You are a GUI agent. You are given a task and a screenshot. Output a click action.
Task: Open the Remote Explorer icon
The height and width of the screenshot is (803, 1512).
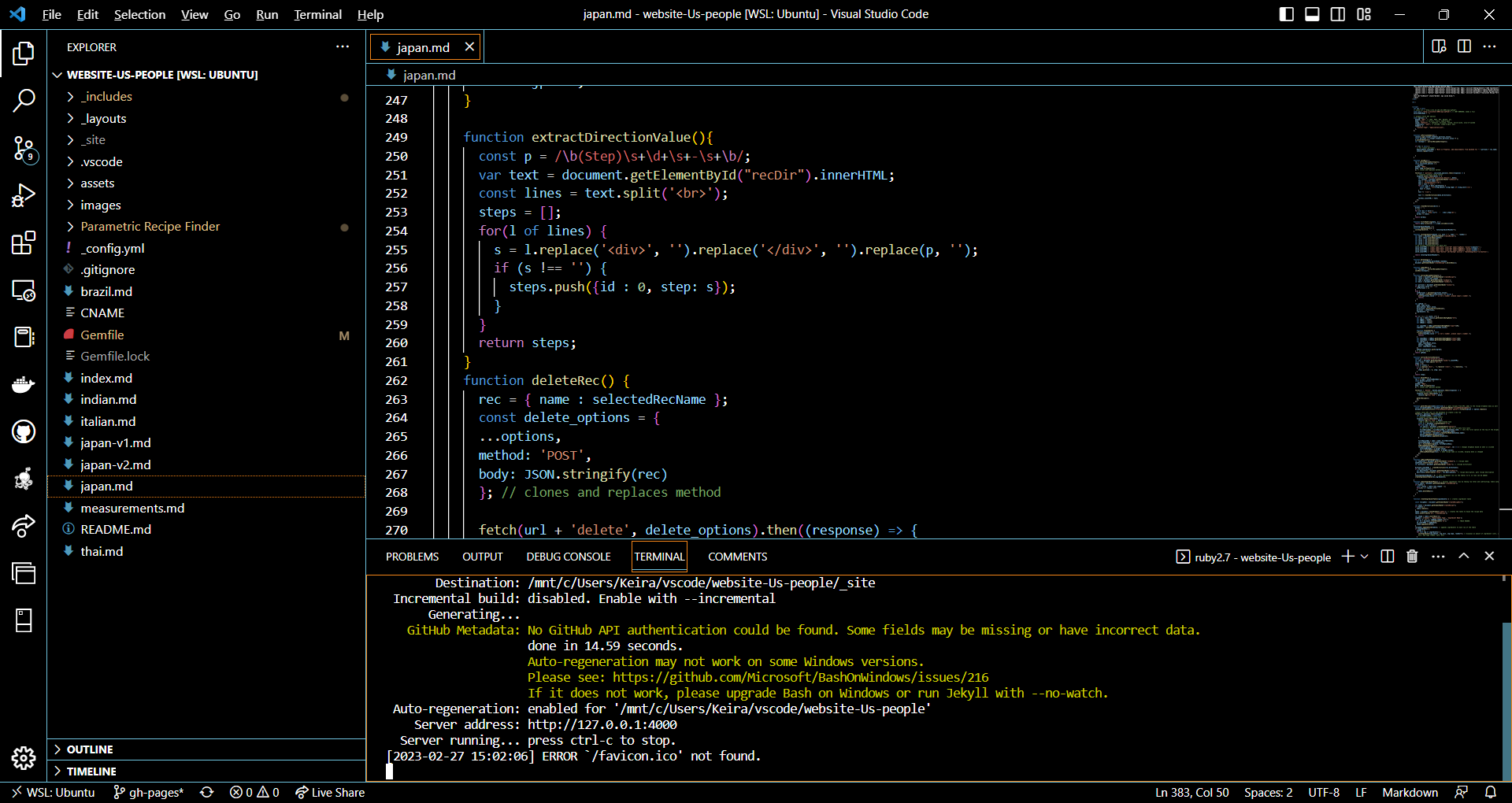24,290
